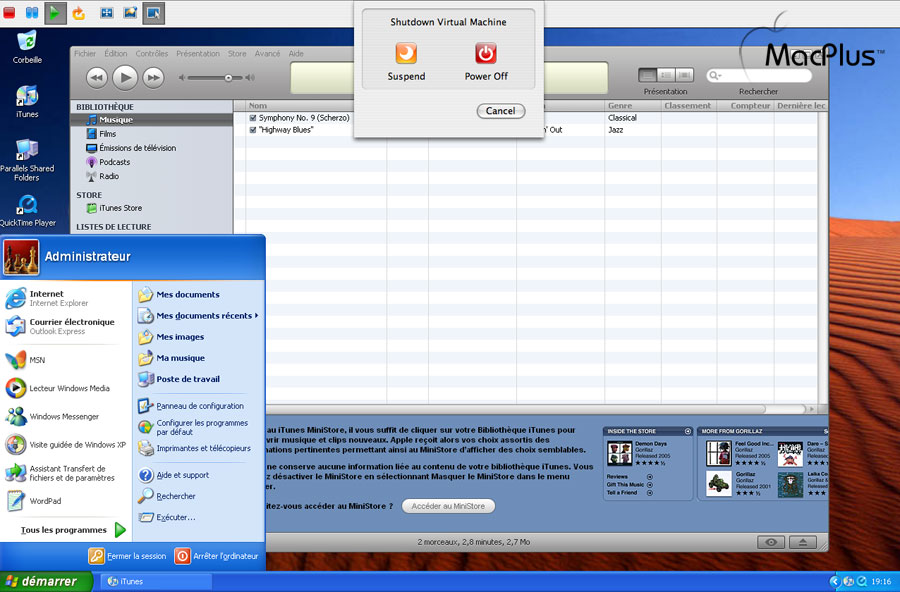Launch Lecteur Windows Media
The width and height of the screenshot is (900, 592).
click(57, 388)
